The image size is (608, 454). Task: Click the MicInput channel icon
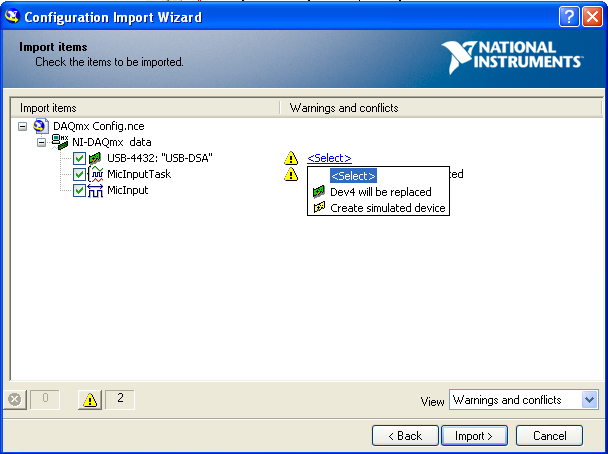click(x=95, y=190)
